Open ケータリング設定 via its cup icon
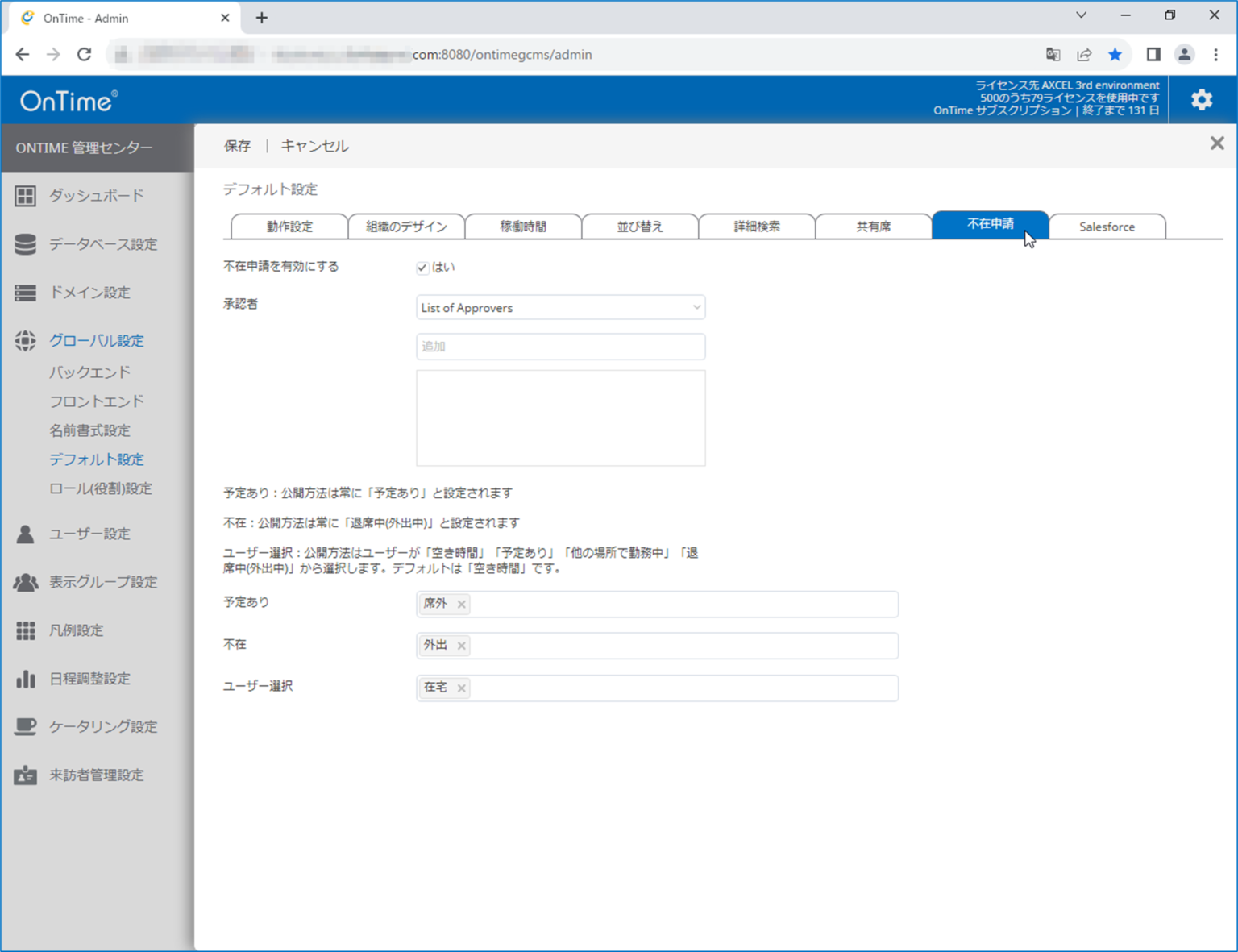1238x952 pixels. point(25,726)
